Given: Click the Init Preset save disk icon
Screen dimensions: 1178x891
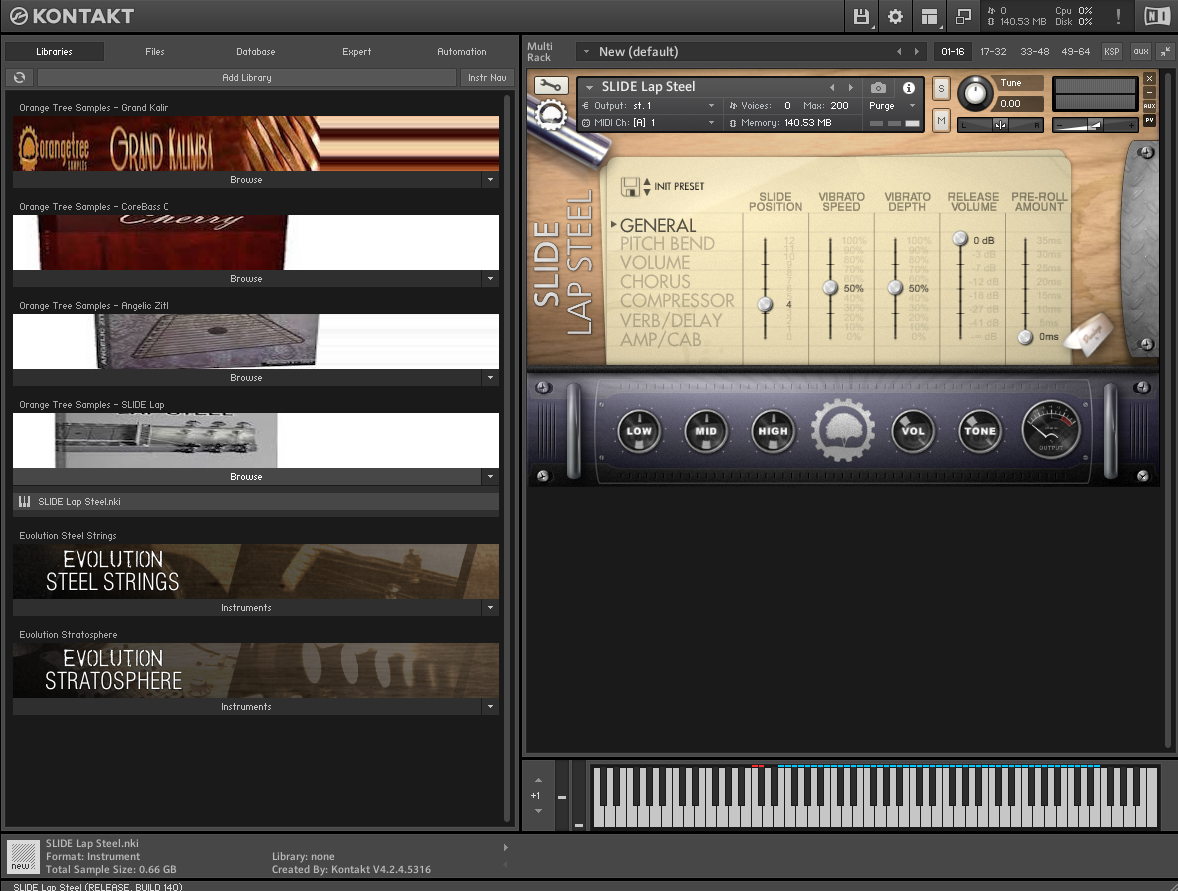Looking at the screenshot, I should coord(630,186).
